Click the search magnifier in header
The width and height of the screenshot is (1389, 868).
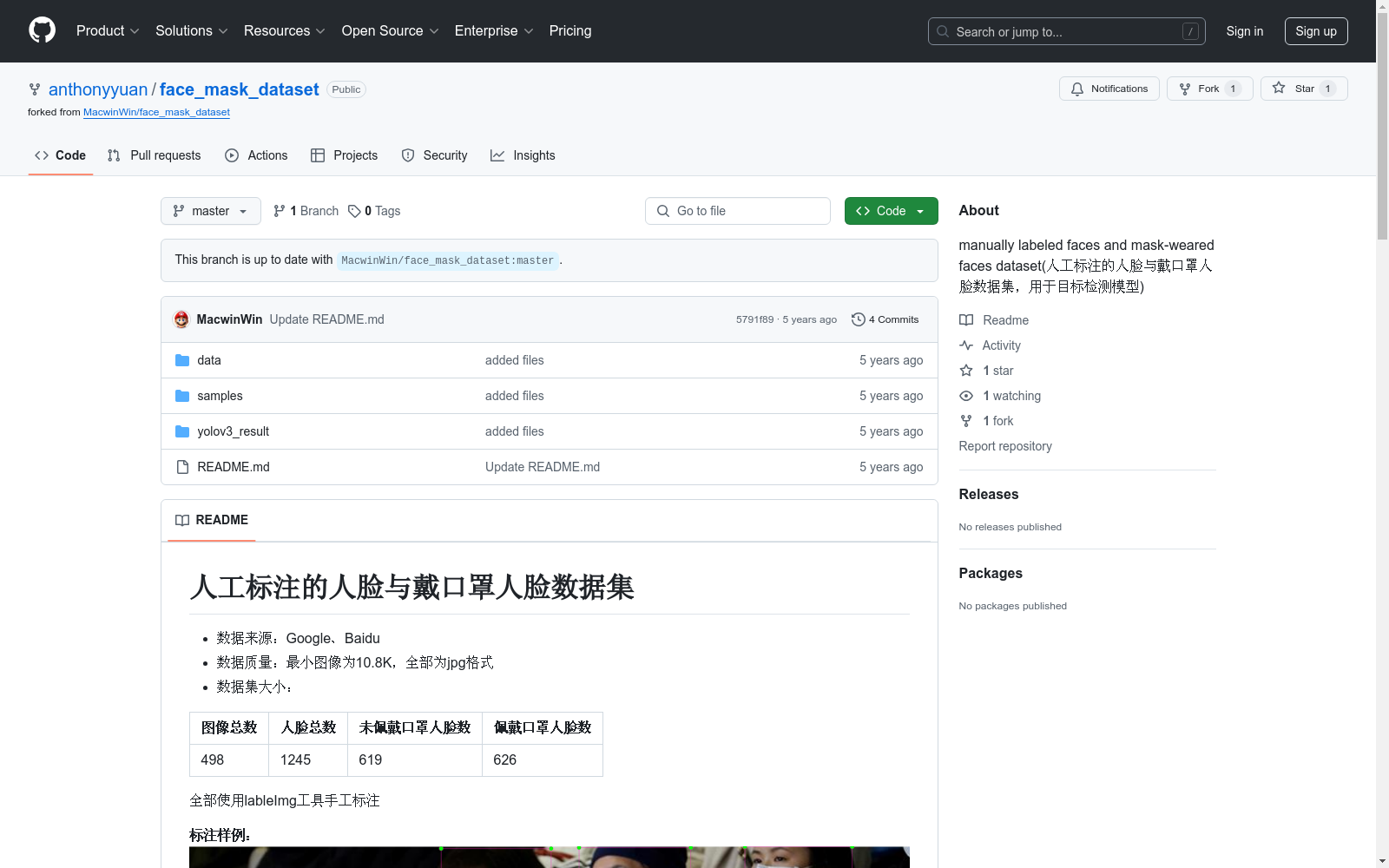pos(943,31)
